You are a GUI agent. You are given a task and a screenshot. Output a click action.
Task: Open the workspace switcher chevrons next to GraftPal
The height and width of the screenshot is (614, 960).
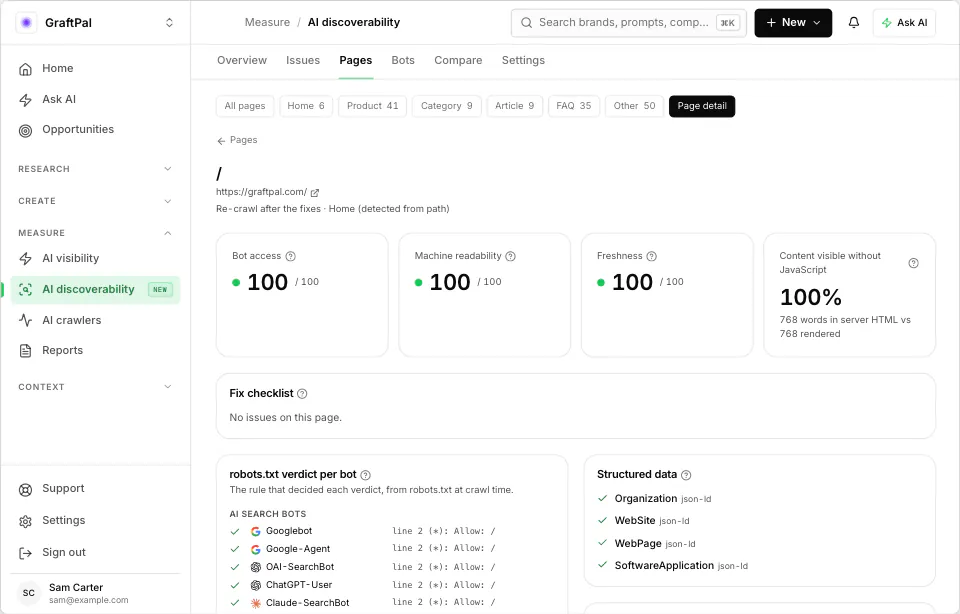click(x=169, y=23)
